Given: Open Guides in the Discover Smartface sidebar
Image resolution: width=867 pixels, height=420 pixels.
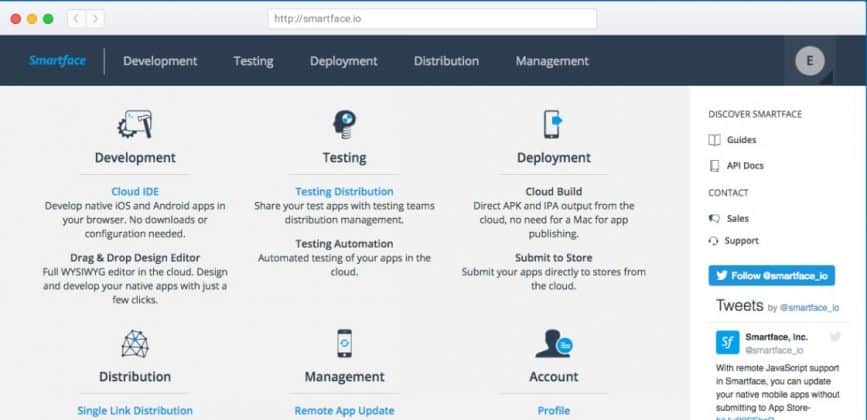Looking at the screenshot, I should click(741, 140).
